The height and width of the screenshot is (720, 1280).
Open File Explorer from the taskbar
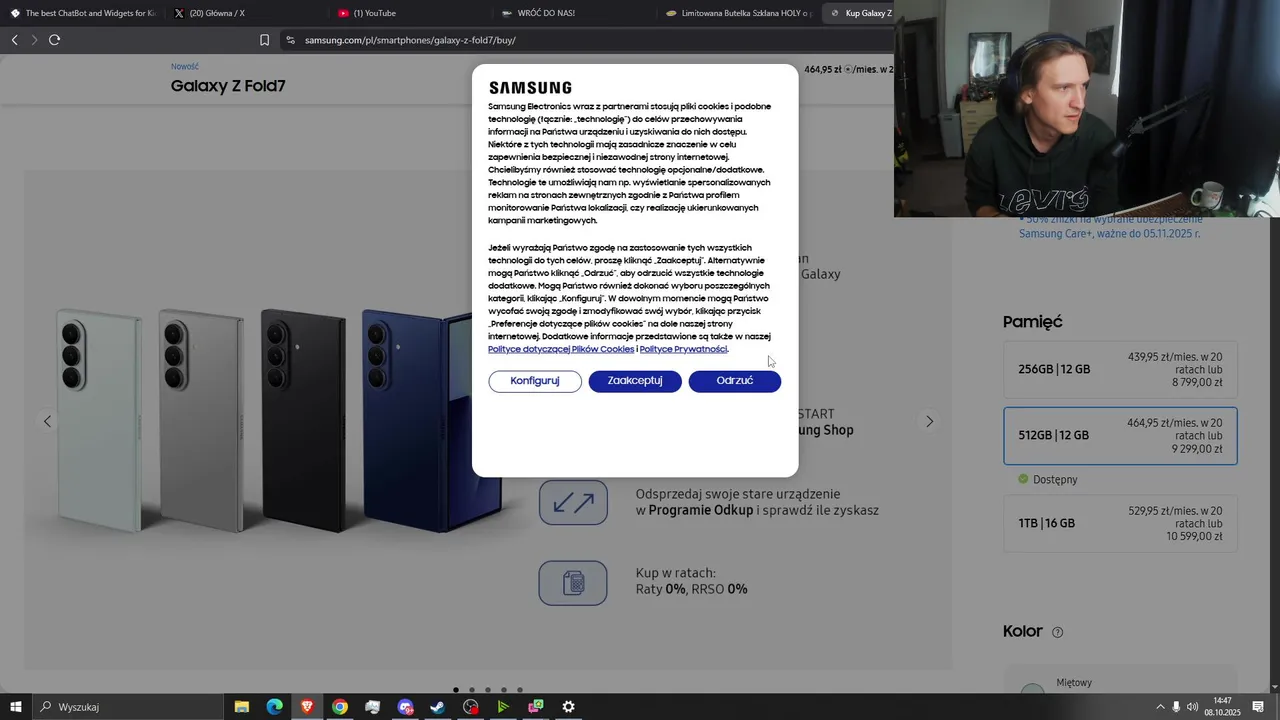pos(241,707)
